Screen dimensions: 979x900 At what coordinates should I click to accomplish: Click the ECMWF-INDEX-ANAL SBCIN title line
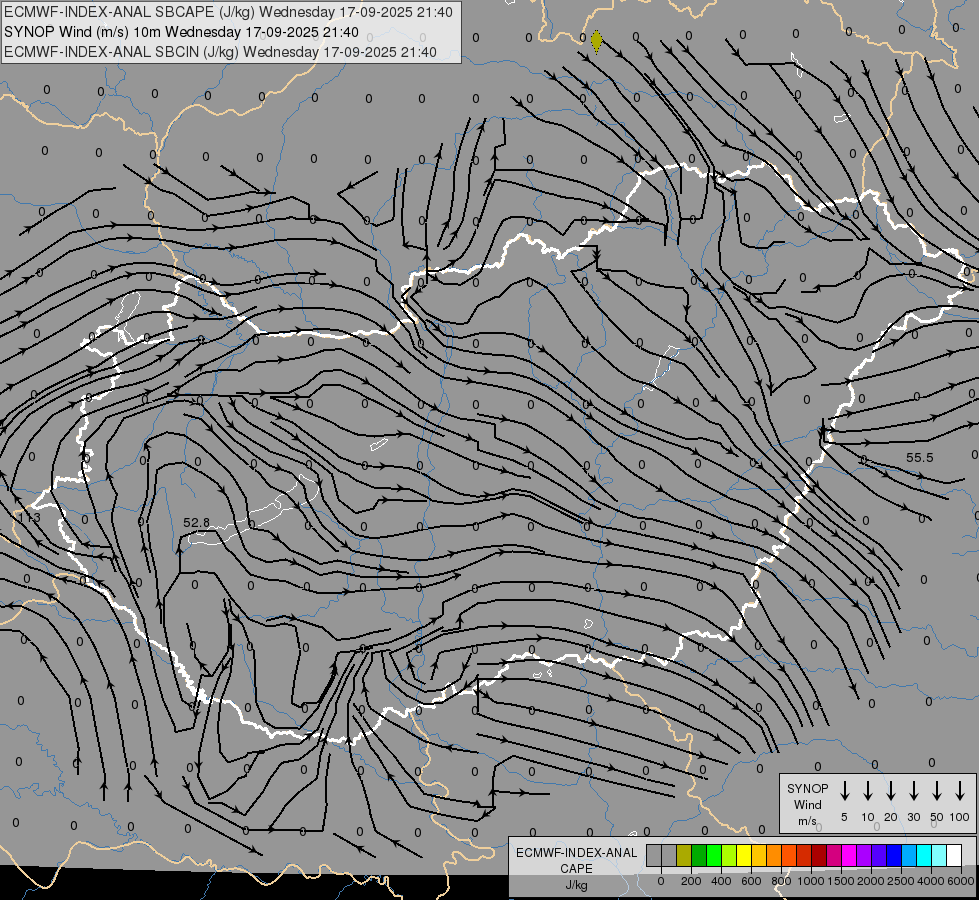point(220,51)
